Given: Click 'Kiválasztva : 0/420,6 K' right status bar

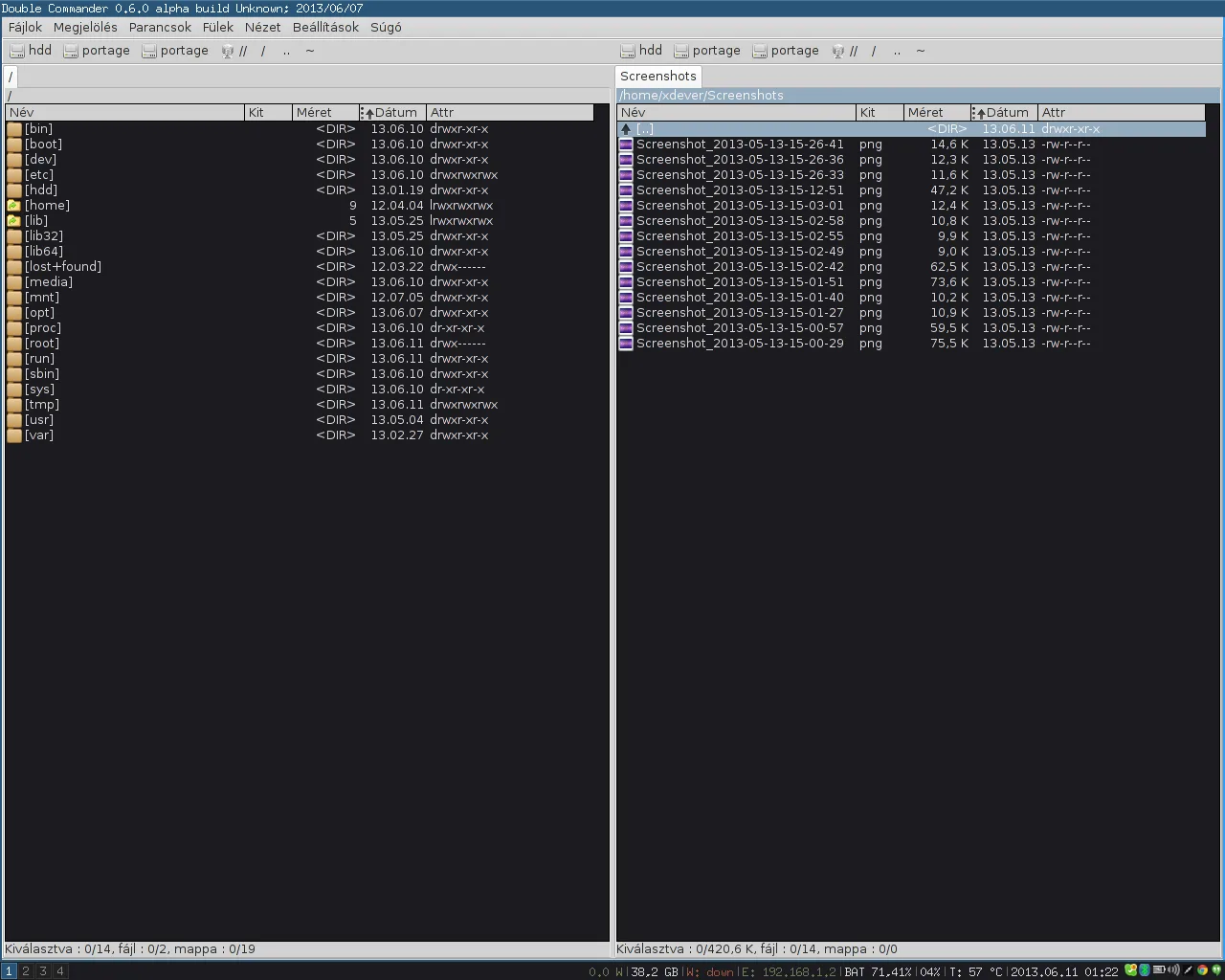Looking at the screenshot, I should tap(918, 949).
